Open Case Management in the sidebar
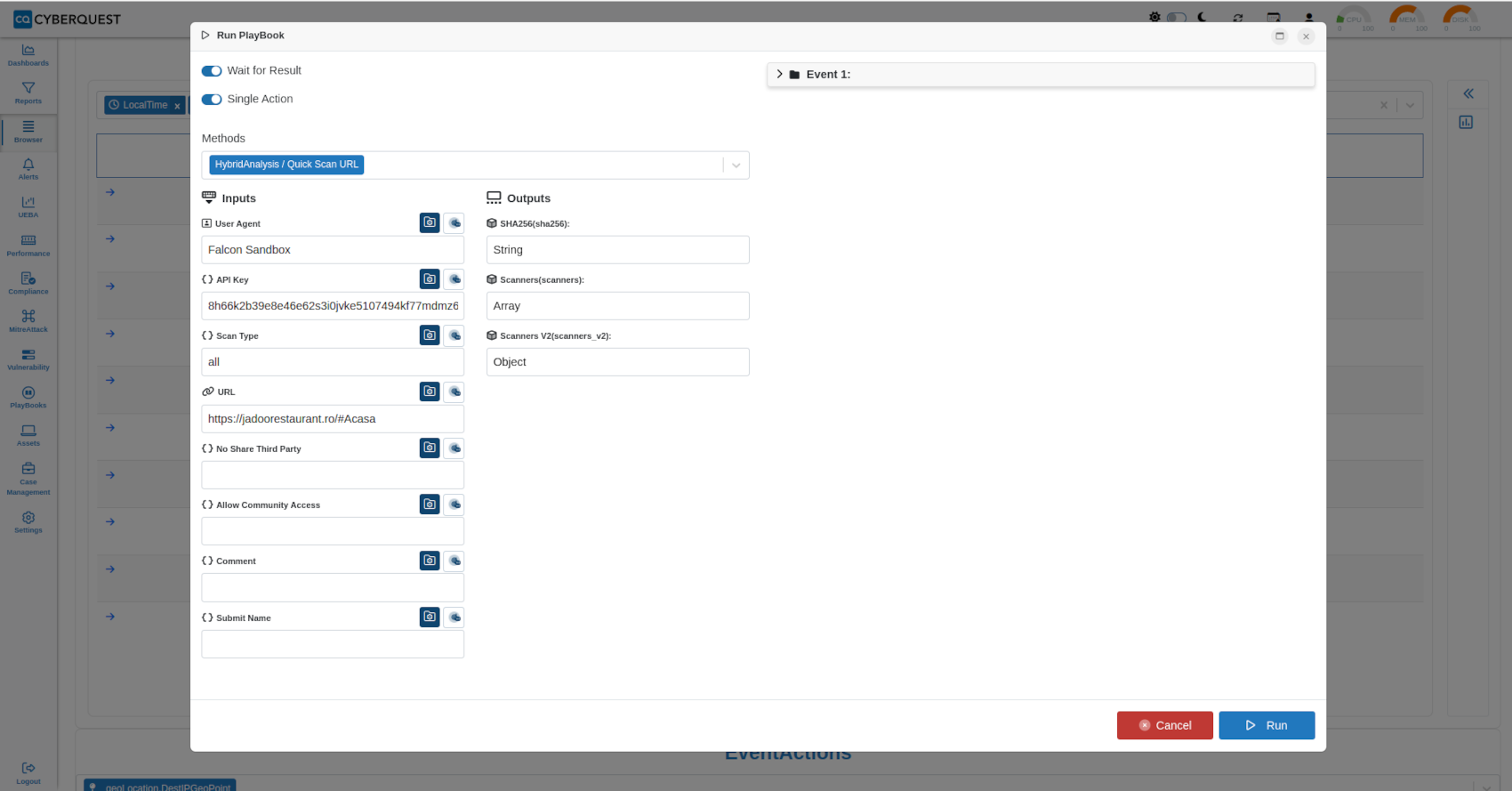 tap(28, 479)
